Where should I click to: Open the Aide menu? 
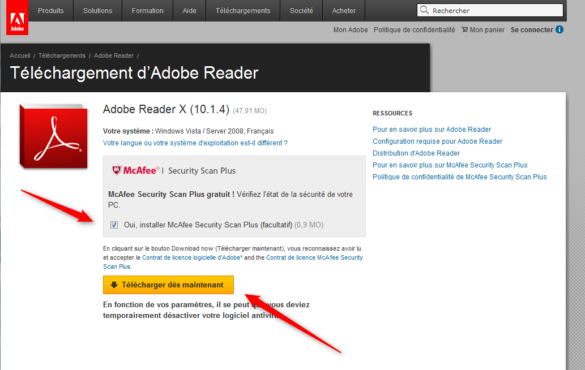[190, 10]
